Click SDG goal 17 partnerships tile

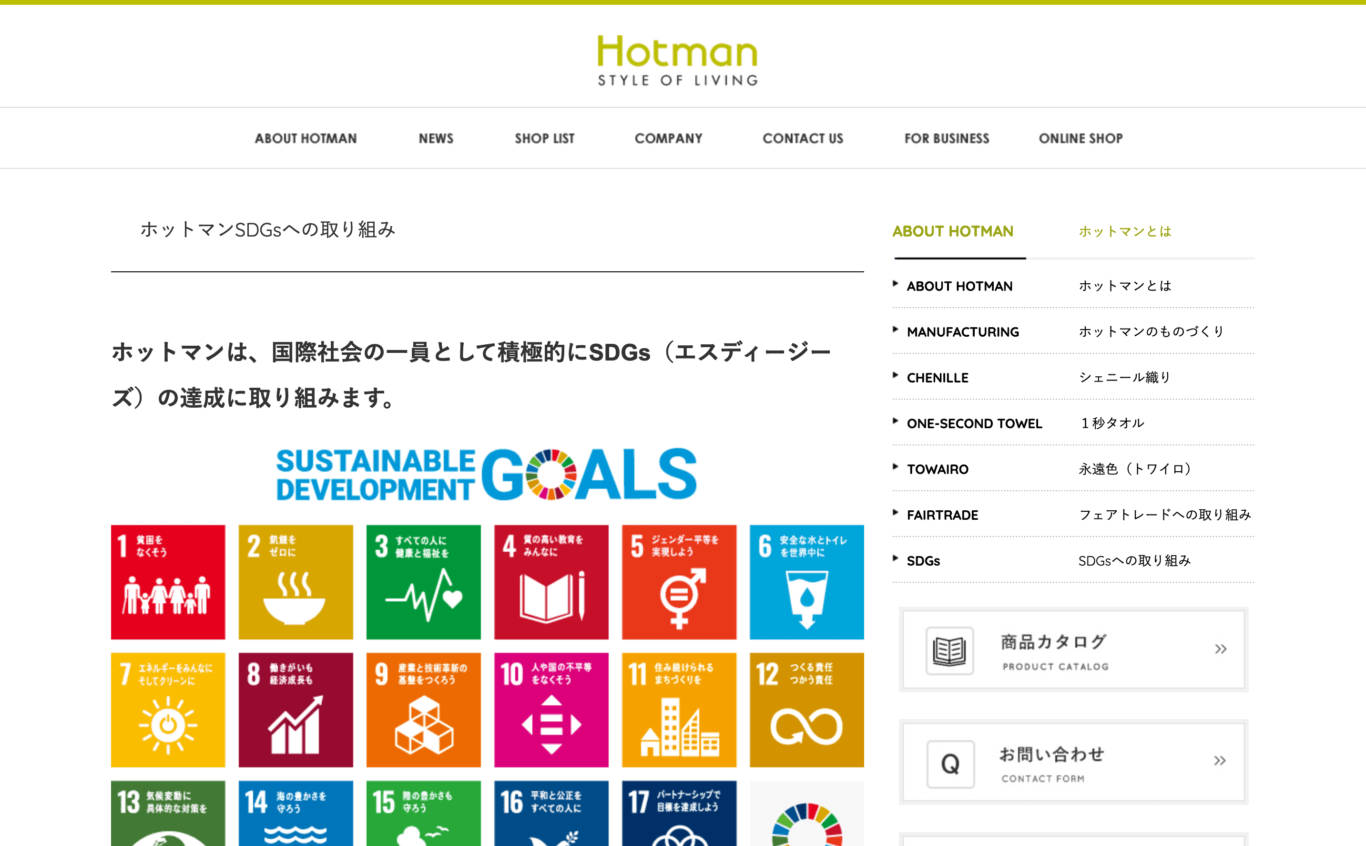coord(679,813)
